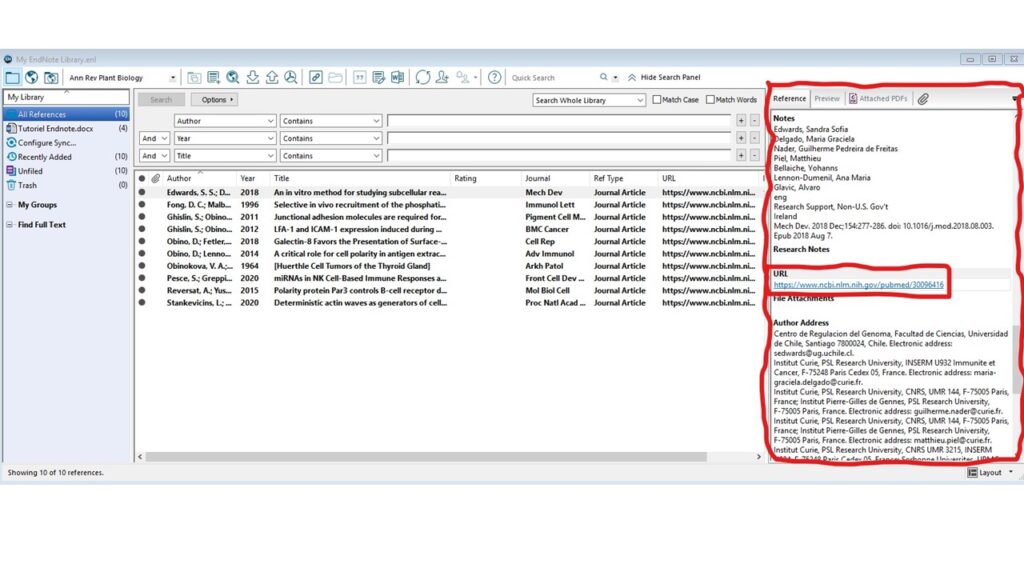Open the Author field dropdown
The height and width of the screenshot is (576, 1024).
click(x=270, y=121)
